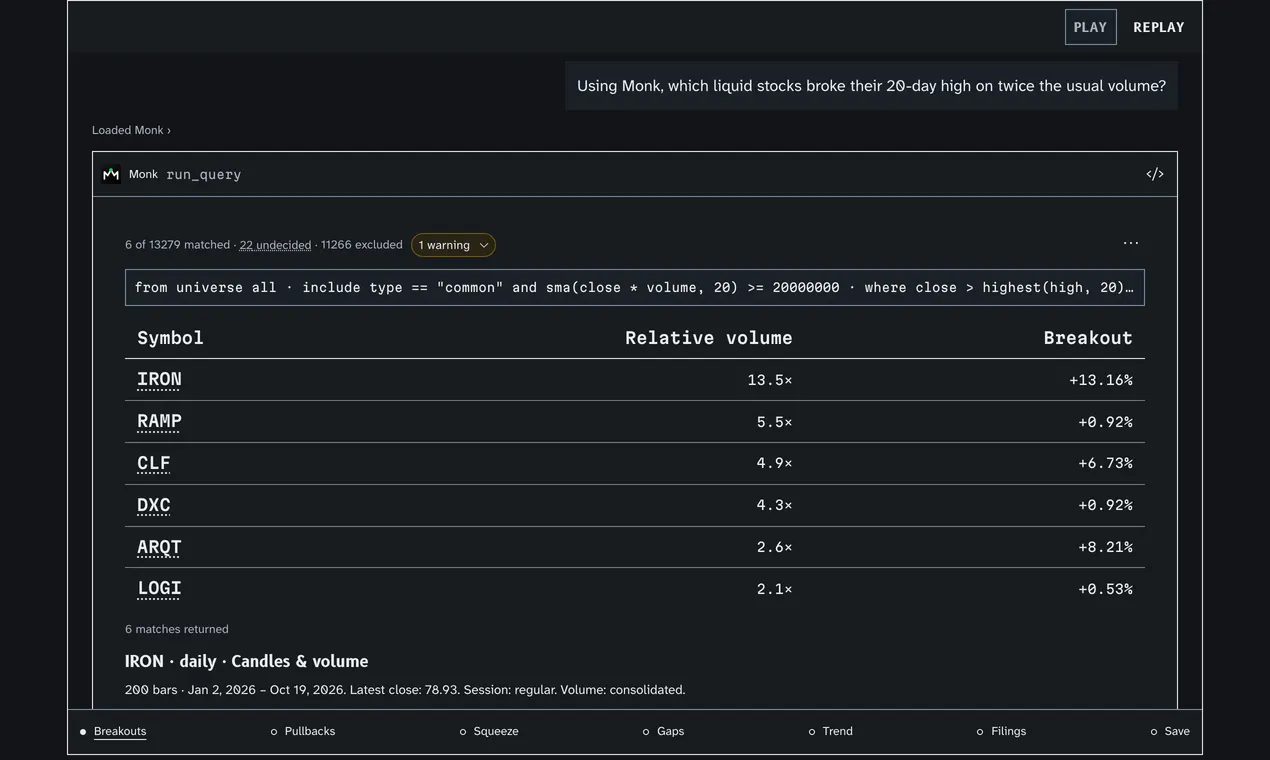
Task: Switch to the Pullbacks tab
Action: [x=303, y=731]
